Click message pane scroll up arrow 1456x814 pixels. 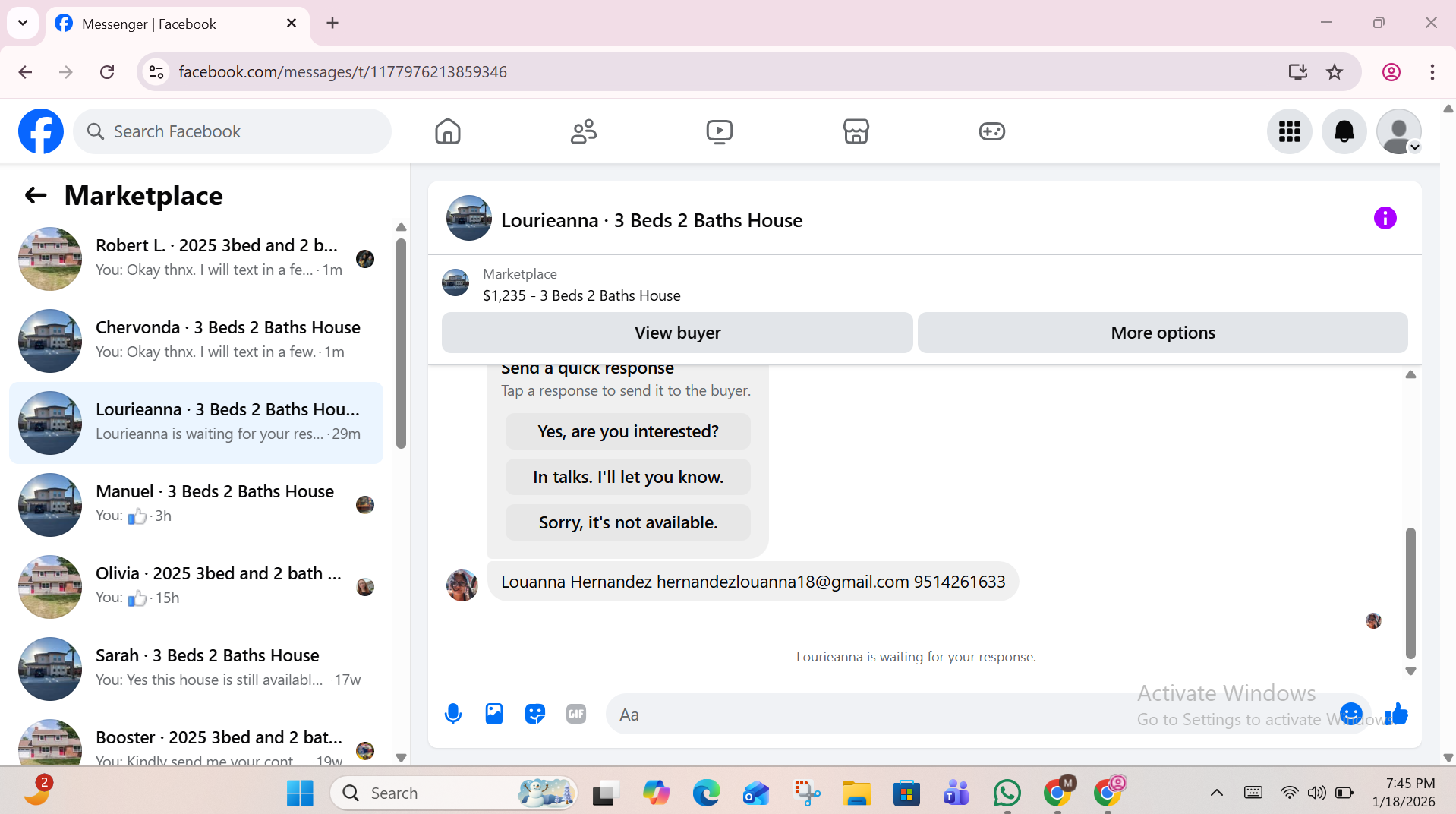tap(1410, 374)
